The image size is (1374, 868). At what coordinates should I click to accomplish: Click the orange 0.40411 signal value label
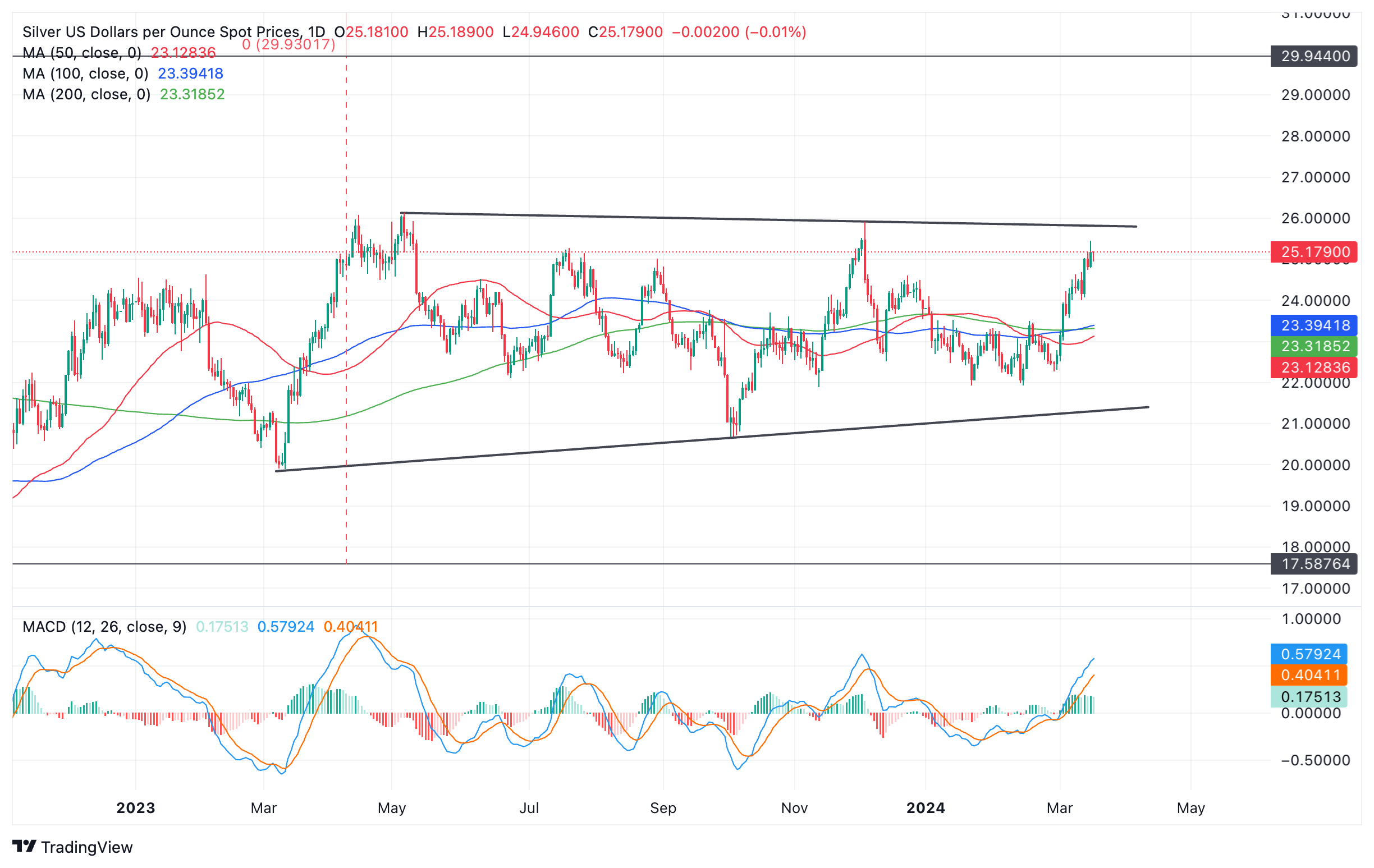(x=1310, y=675)
